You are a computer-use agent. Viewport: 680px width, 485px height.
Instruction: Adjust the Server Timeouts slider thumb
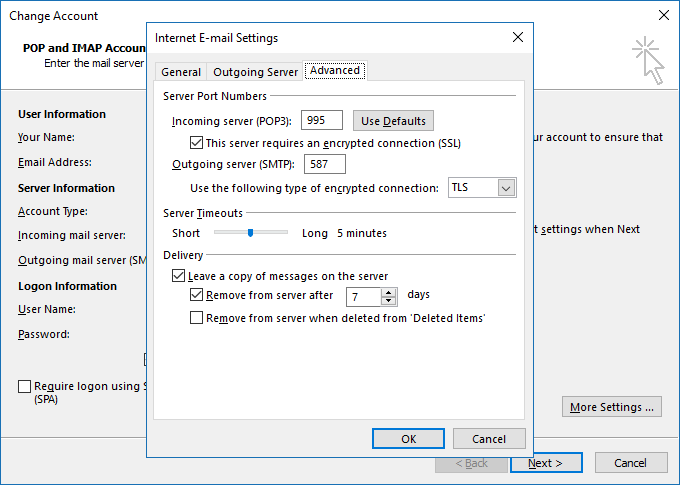point(250,233)
